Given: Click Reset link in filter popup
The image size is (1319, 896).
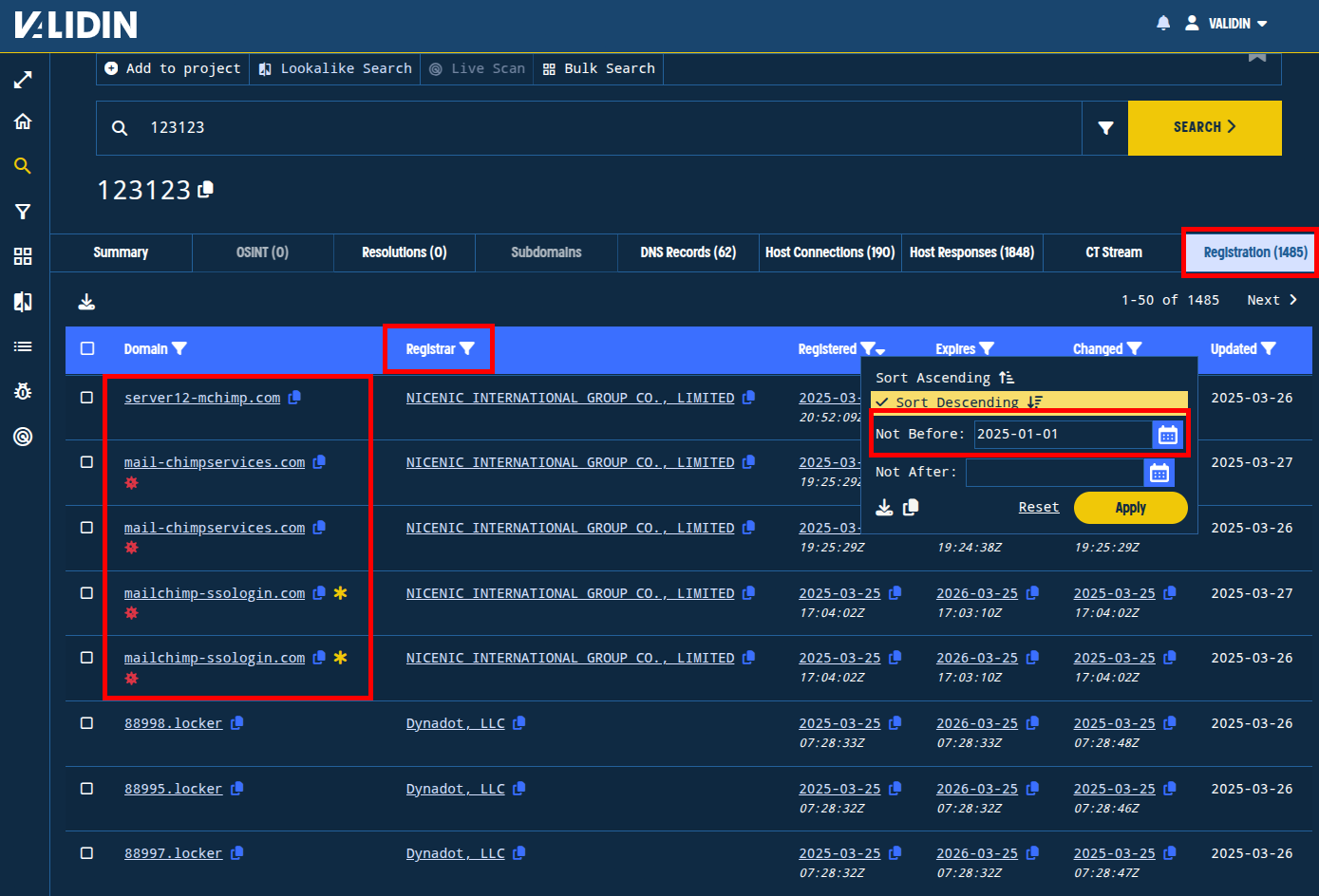Looking at the screenshot, I should click(x=1038, y=508).
